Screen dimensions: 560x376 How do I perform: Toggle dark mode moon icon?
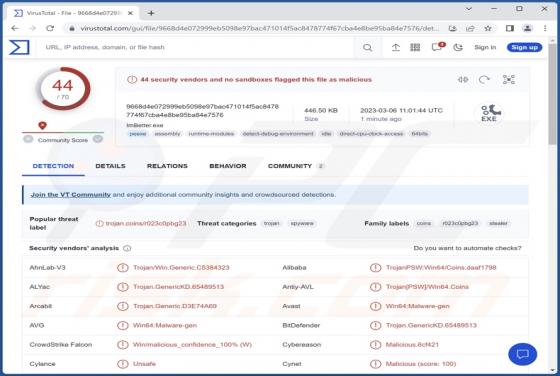coord(458,47)
